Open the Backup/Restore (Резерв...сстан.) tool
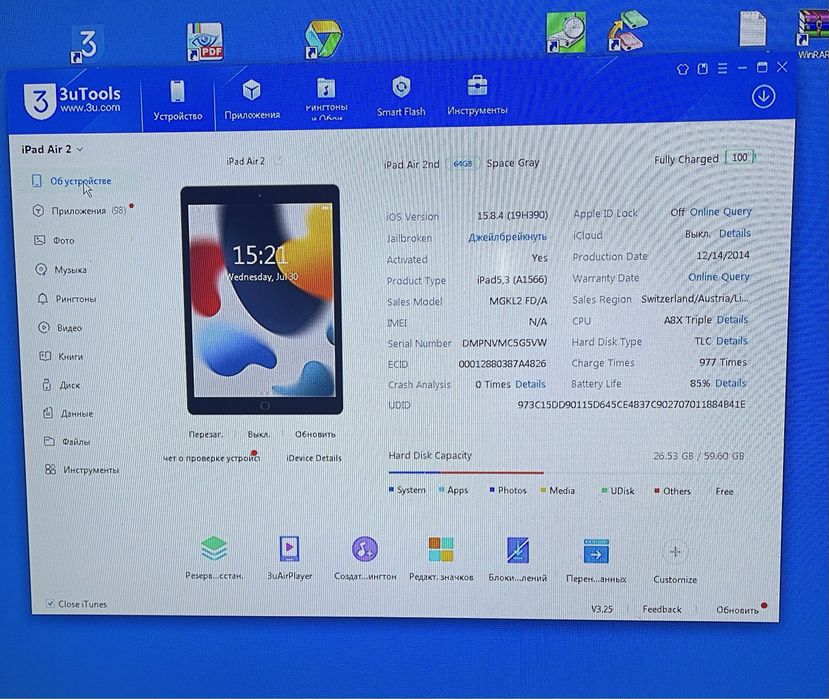This screenshot has height=699, width=829. (214, 557)
